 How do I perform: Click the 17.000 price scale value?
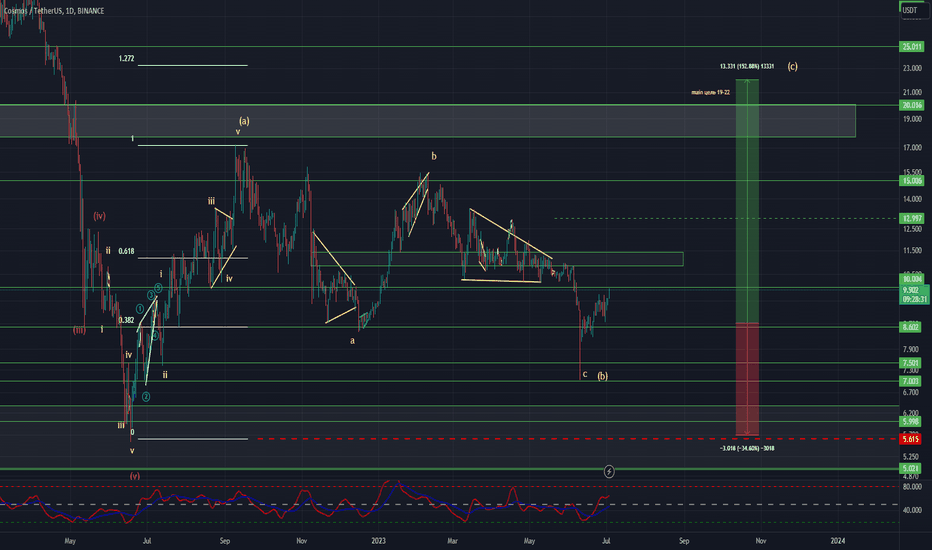click(912, 147)
